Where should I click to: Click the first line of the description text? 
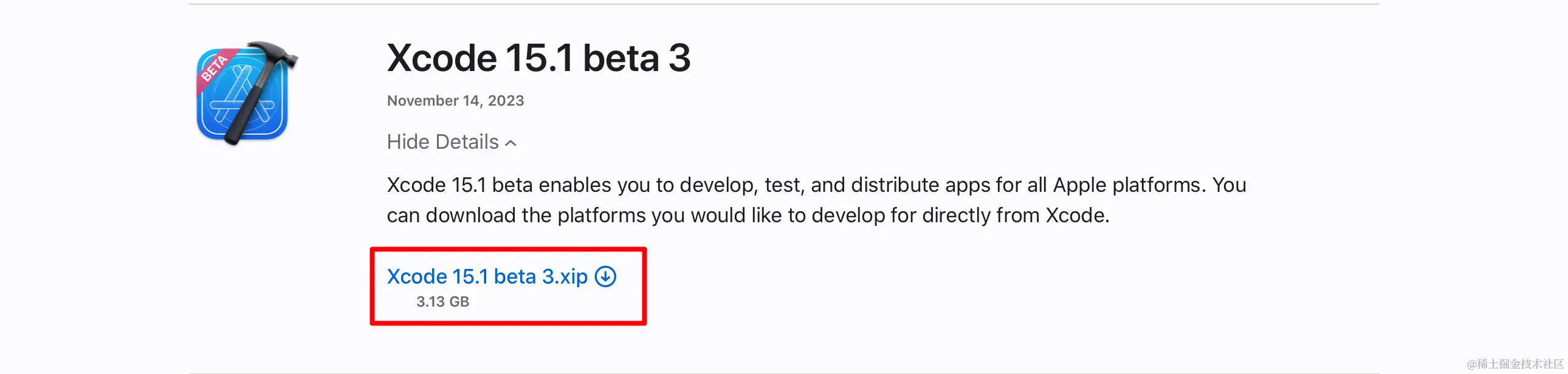click(816, 185)
